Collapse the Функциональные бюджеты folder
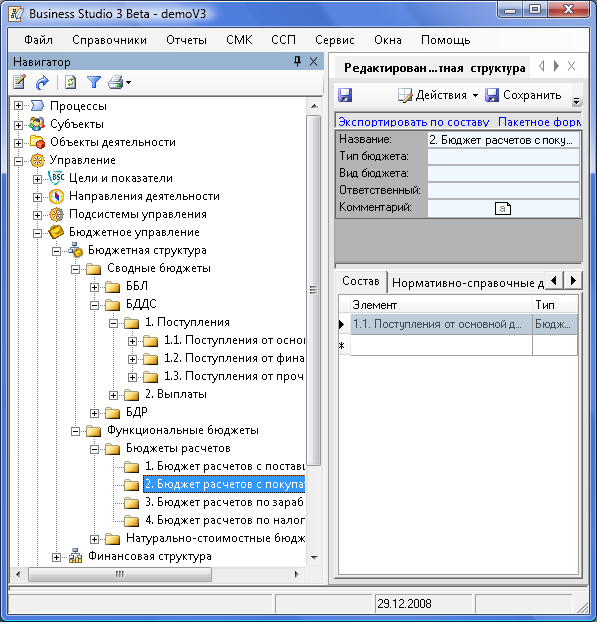 click(x=75, y=431)
